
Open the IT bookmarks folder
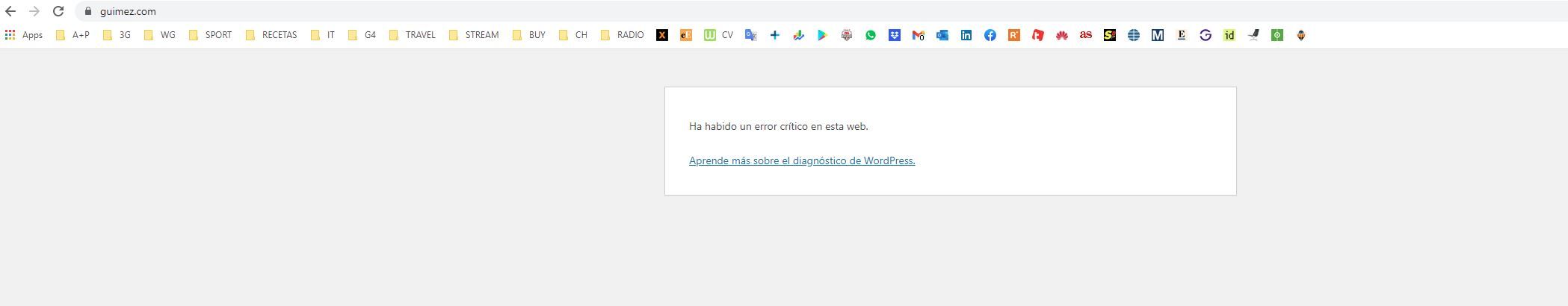(x=322, y=35)
